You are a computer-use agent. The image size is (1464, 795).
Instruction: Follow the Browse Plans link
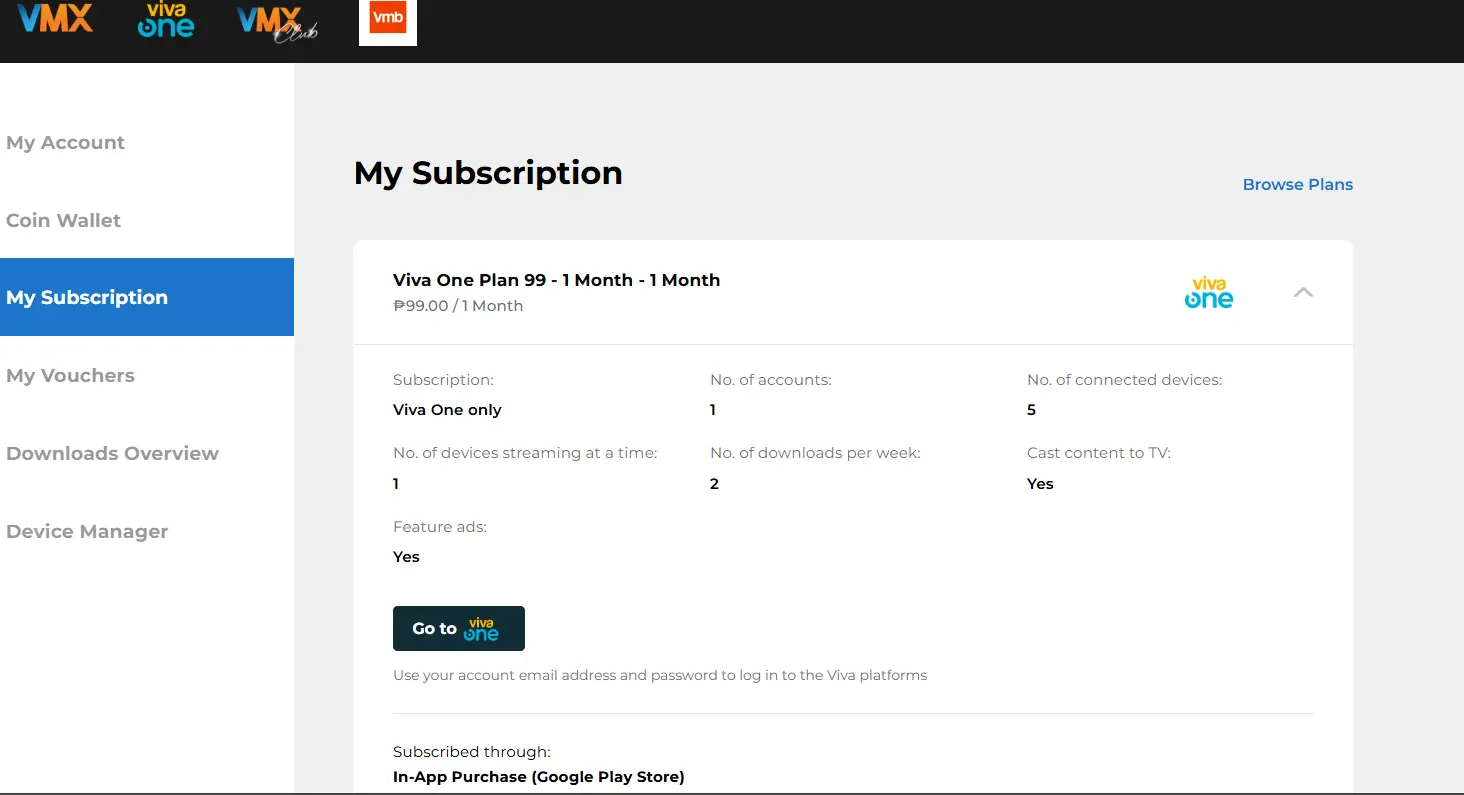coord(1297,185)
